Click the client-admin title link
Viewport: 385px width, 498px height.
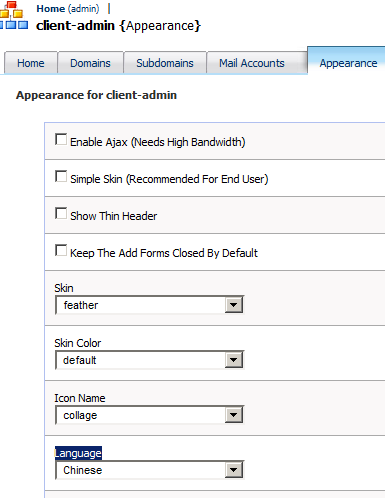[x=75, y=26]
